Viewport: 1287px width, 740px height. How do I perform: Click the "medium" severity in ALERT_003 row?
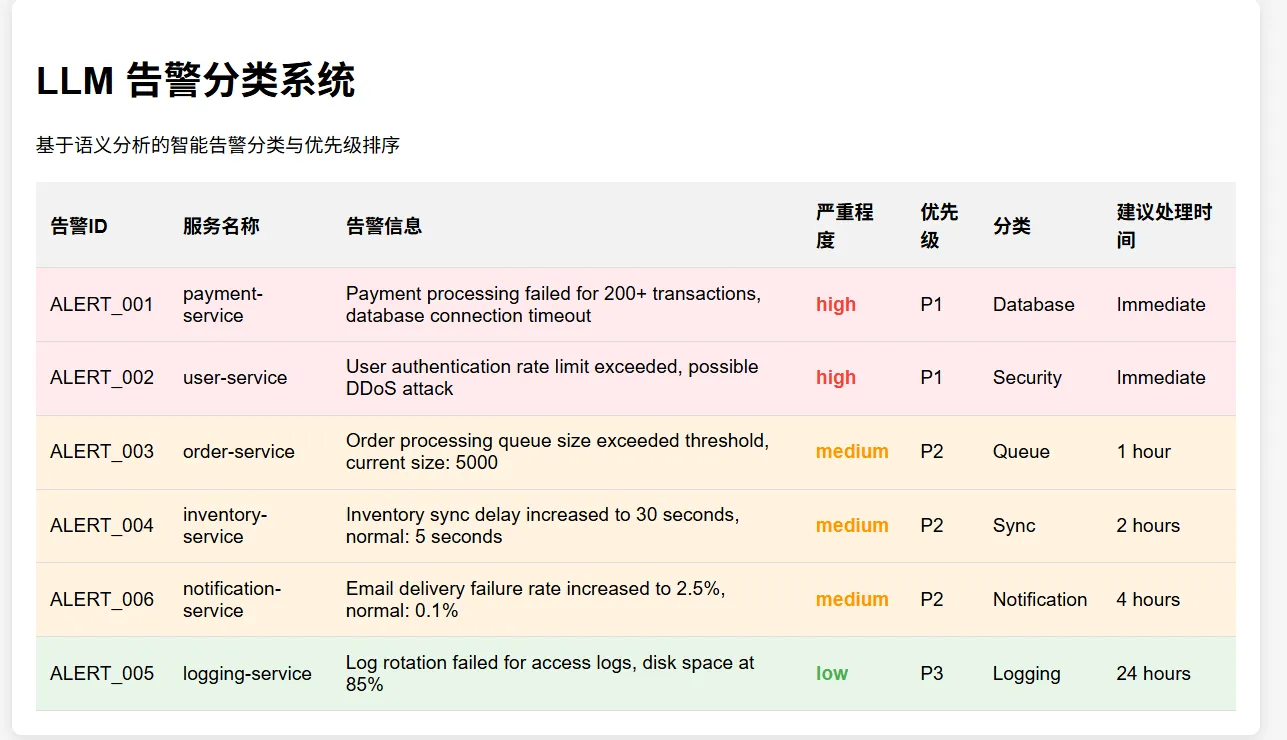click(x=852, y=452)
